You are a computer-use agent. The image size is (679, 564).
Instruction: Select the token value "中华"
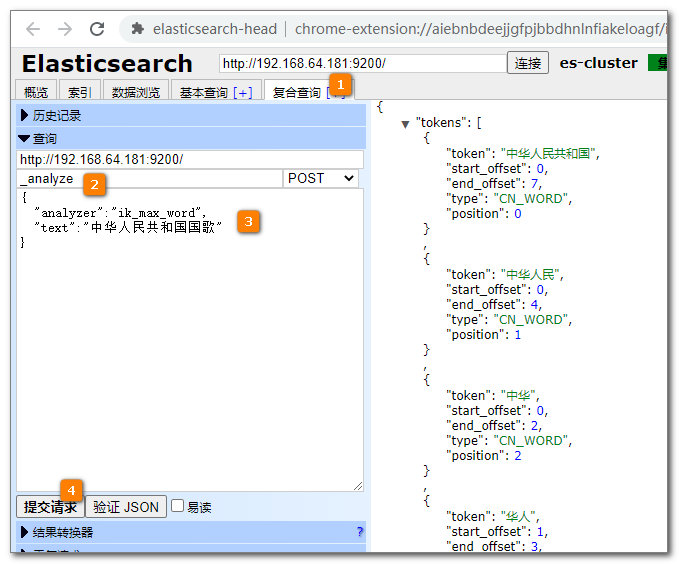(517, 395)
